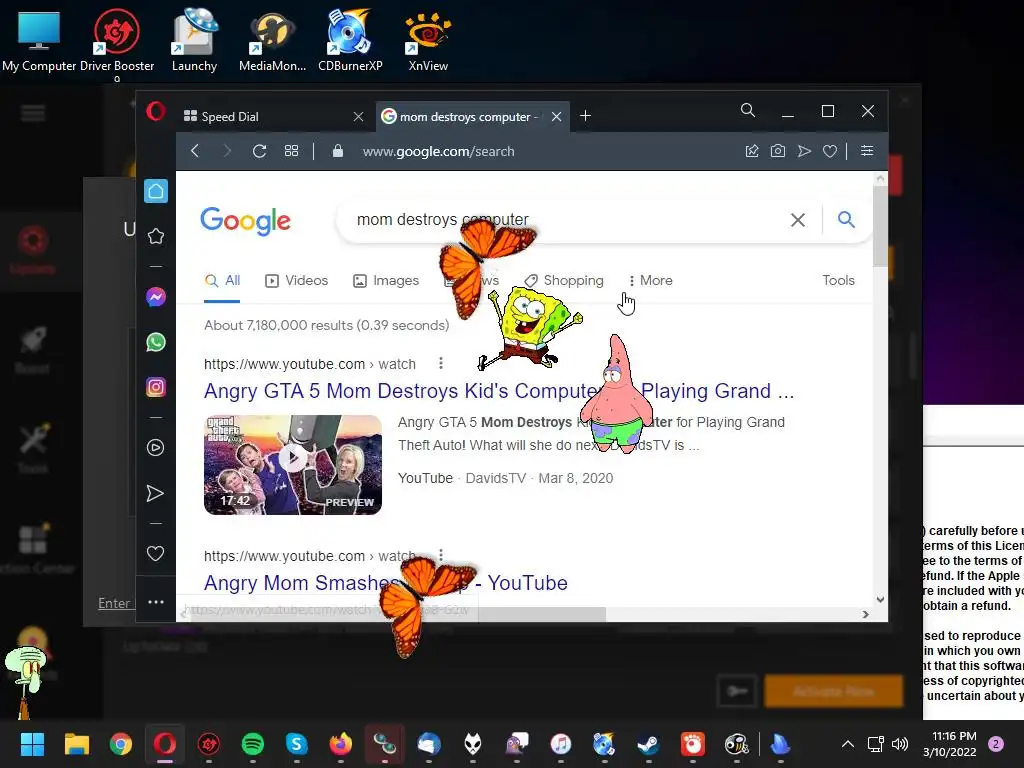Play the GTA 5 video thumbnail preview
Image resolution: width=1024 pixels, height=768 pixels.
[293, 464]
